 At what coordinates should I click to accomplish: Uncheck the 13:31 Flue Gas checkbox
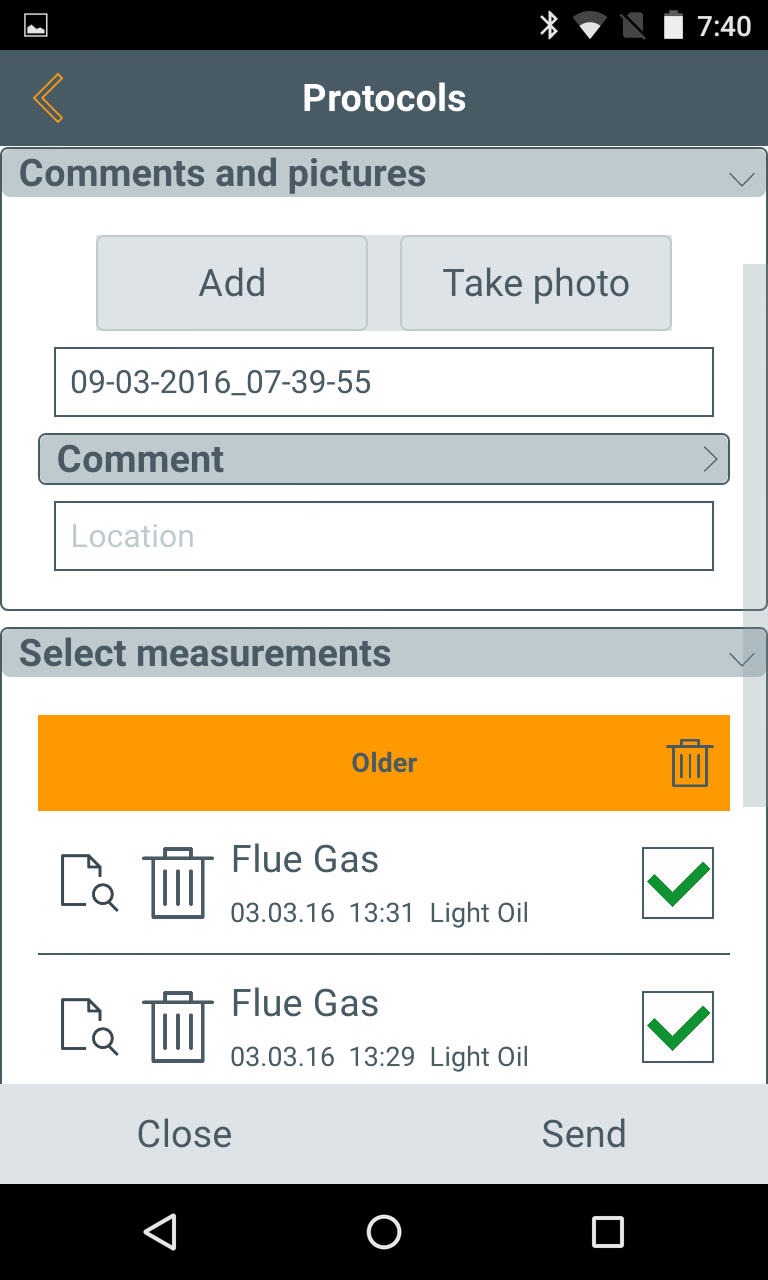tap(678, 883)
